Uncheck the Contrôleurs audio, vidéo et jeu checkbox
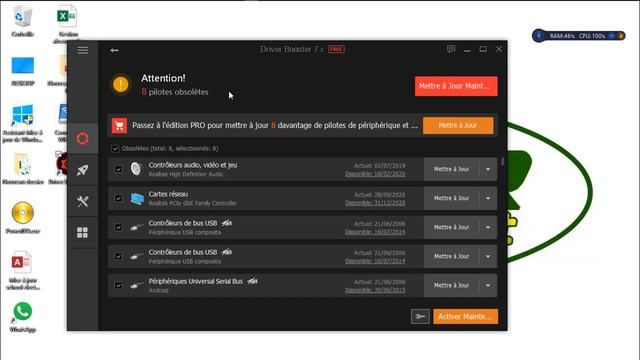This screenshot has height=360, width=640. pyautogui.click(x=118, y=169)
